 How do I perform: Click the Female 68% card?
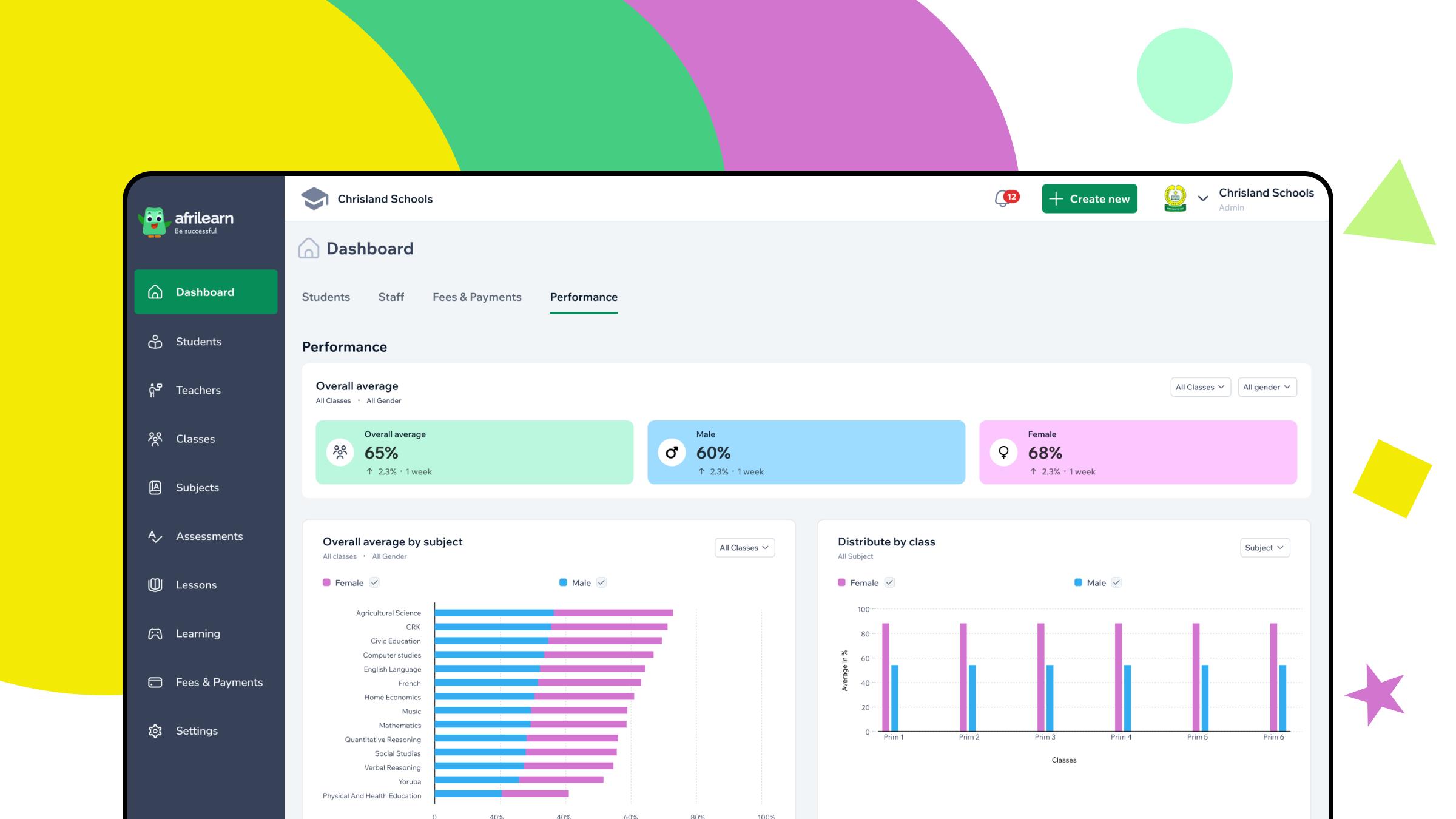(1138, 452)
